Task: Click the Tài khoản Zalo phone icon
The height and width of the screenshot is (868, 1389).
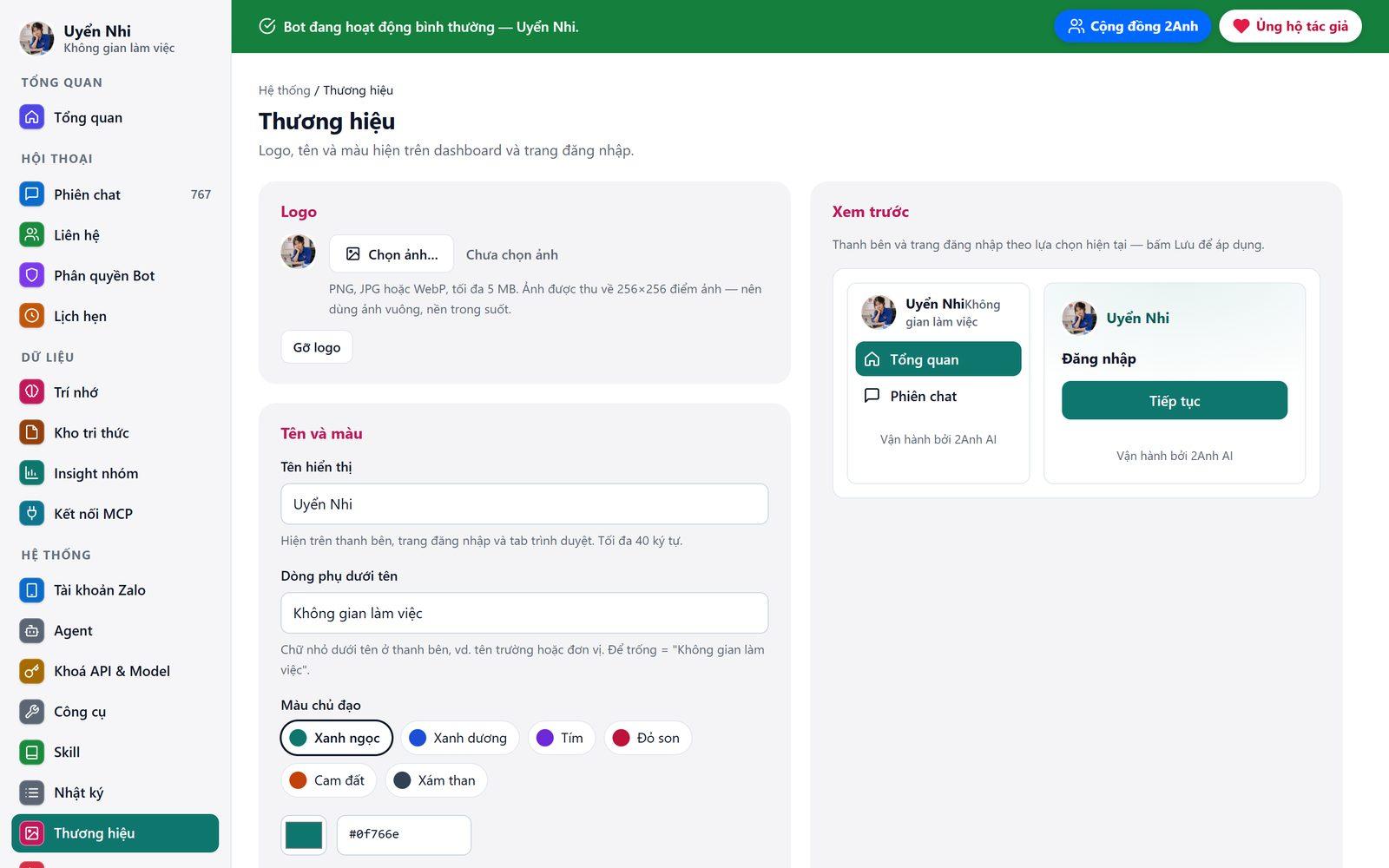Action: click(x=32, y=590)
